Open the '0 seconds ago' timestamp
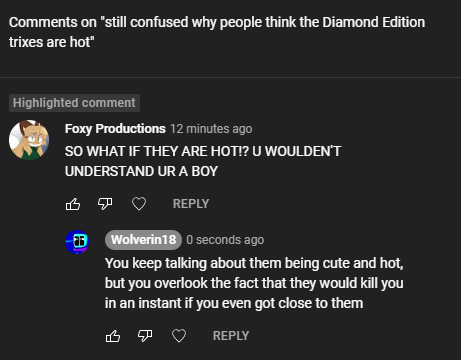Image resolution: width=461 pixels, height=360 pixels. [225, 240]
